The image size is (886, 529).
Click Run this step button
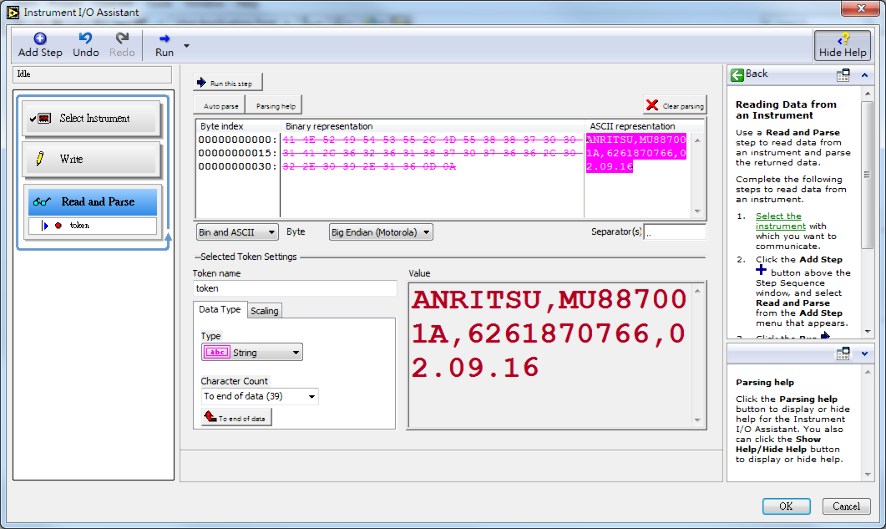pyautogui.click(x=228, y=83)
